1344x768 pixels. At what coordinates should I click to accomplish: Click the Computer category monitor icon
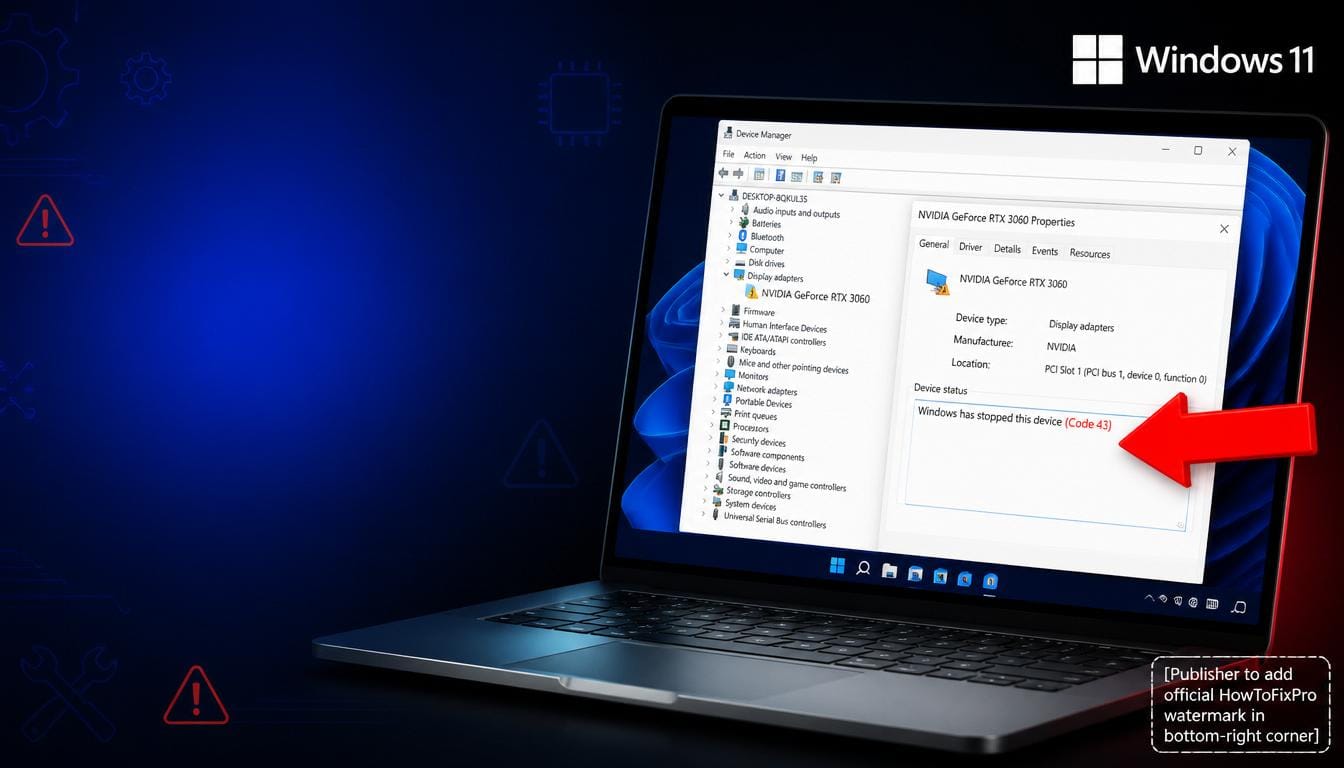742,249
